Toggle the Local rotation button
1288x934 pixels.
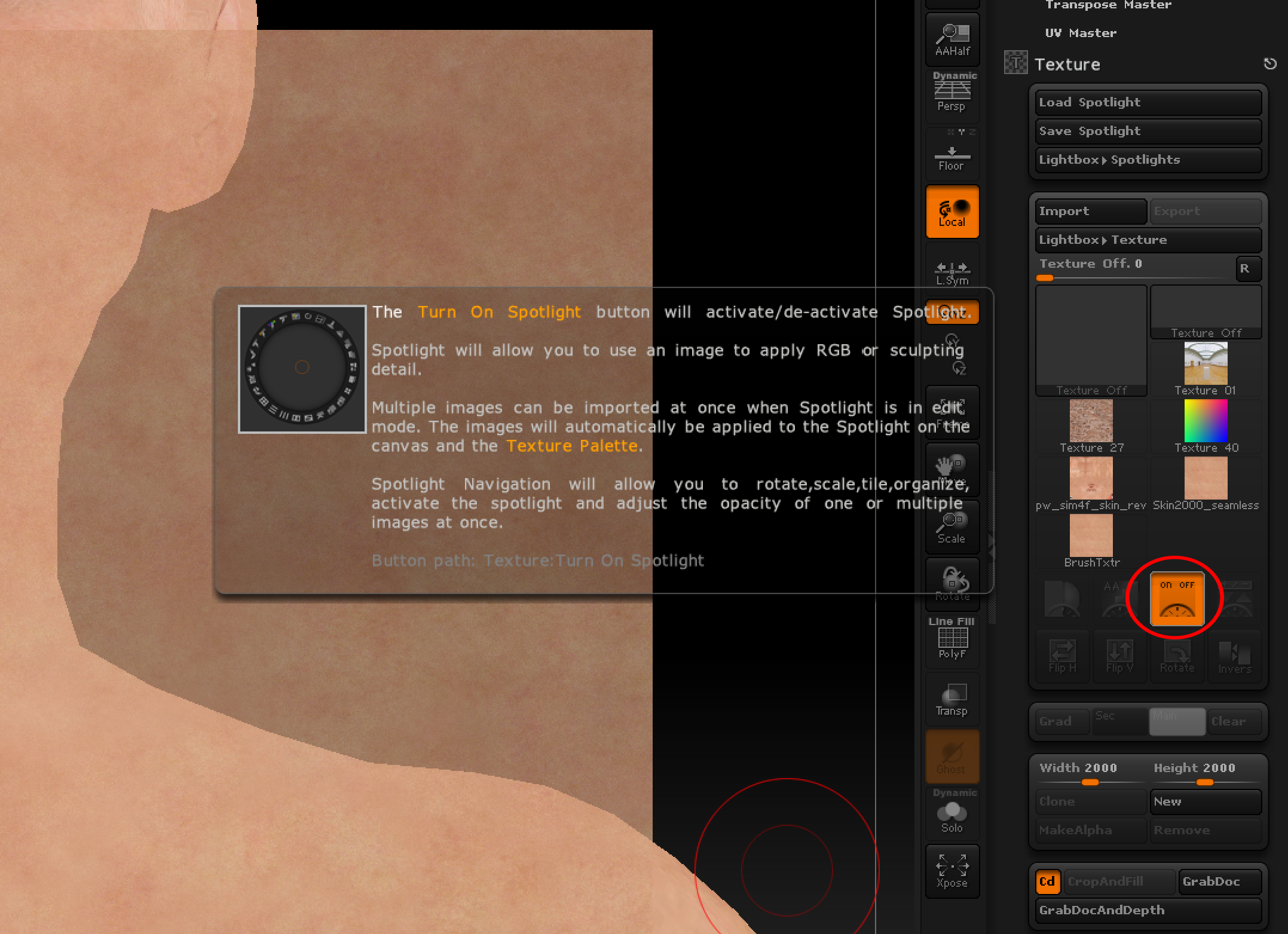coord(952,212)
